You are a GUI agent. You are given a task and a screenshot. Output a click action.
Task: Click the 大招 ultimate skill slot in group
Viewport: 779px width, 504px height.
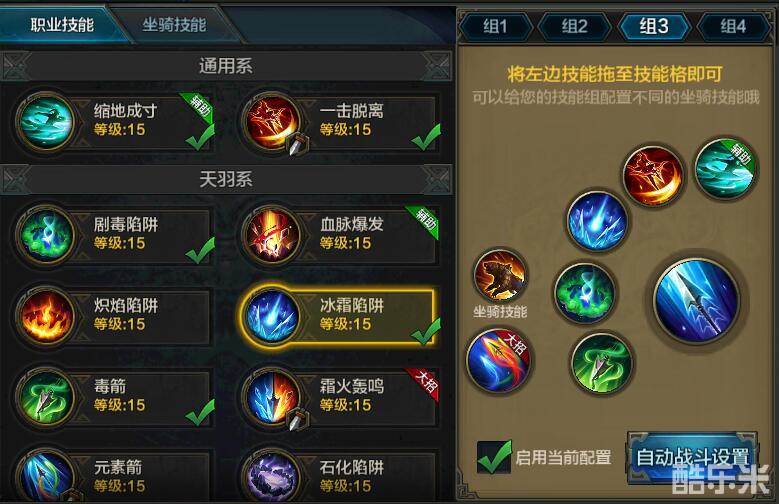[x=497, y=360]
